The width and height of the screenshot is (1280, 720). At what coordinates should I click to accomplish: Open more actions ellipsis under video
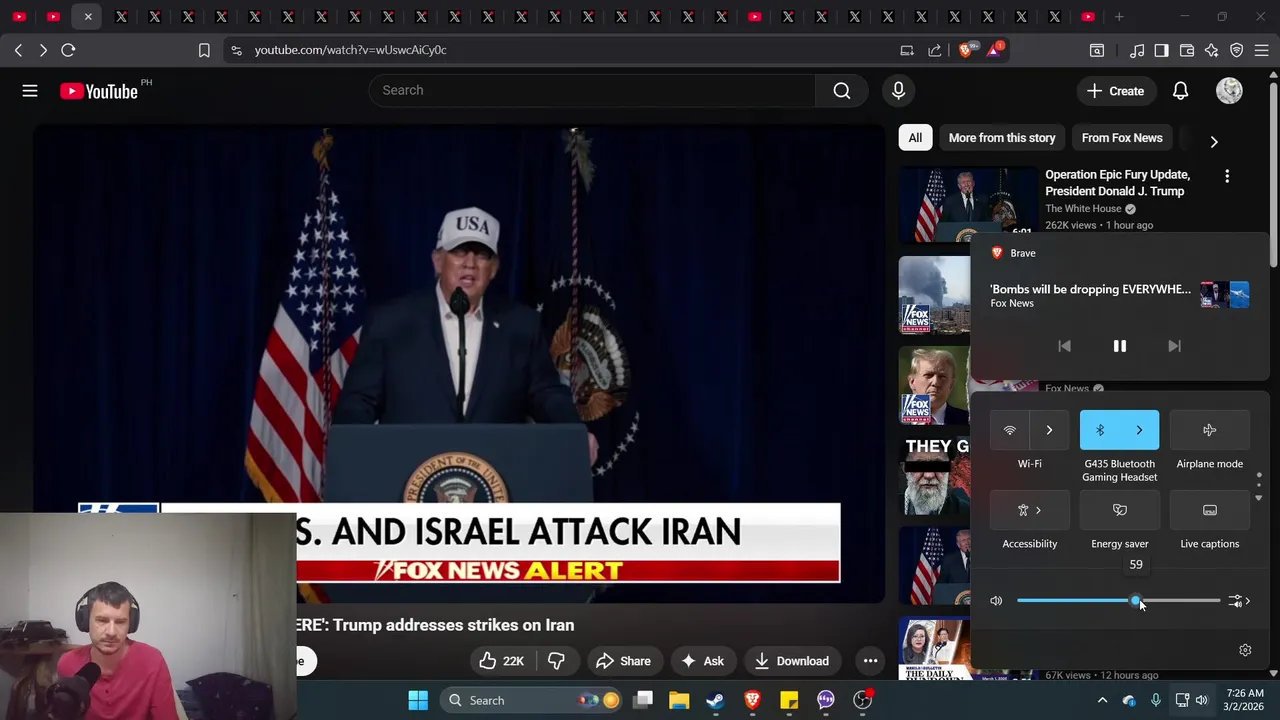point(870,661)
